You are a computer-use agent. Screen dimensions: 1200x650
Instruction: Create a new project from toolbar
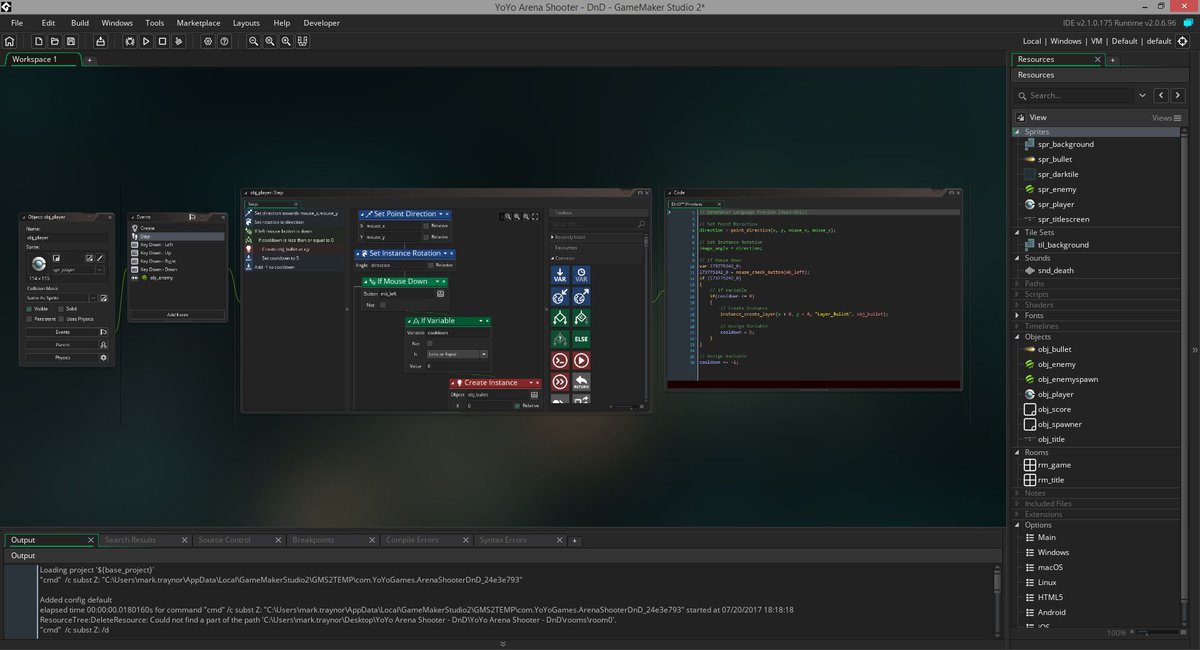click(38, 41)
